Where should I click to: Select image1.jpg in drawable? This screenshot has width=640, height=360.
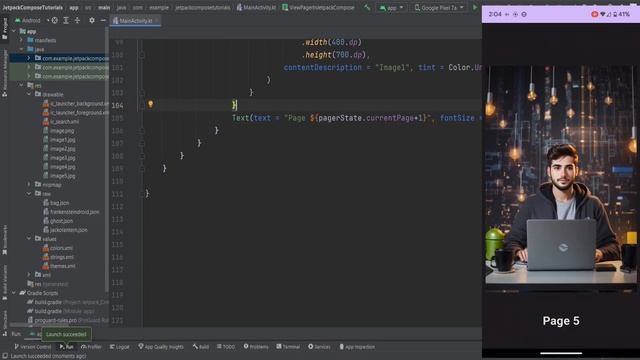[59, 140]
